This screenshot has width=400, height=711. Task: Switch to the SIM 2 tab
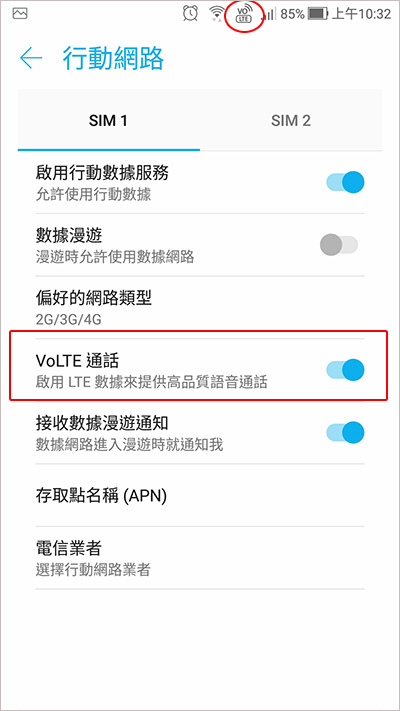291,120
